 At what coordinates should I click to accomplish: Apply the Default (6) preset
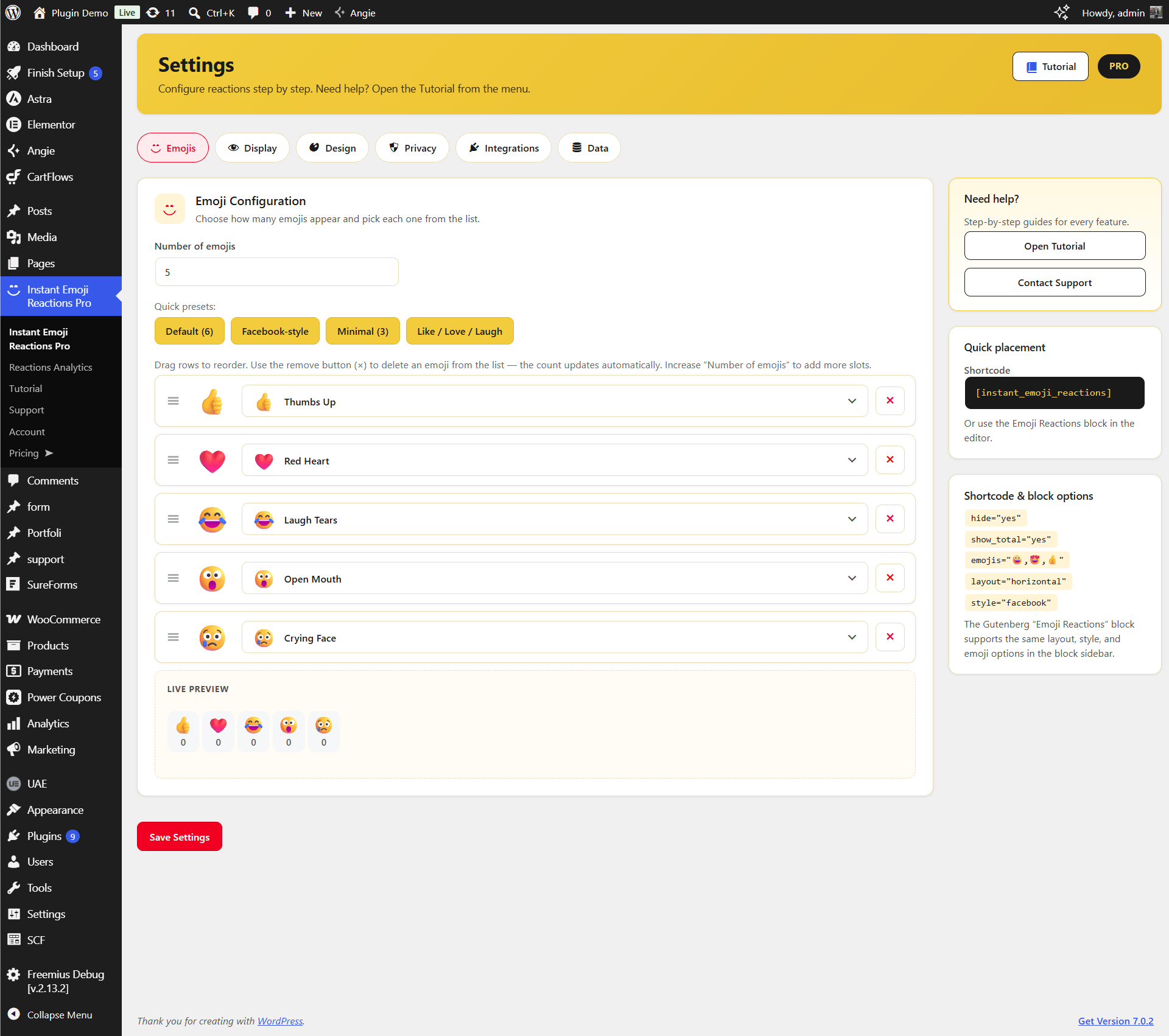coord(189,331)
